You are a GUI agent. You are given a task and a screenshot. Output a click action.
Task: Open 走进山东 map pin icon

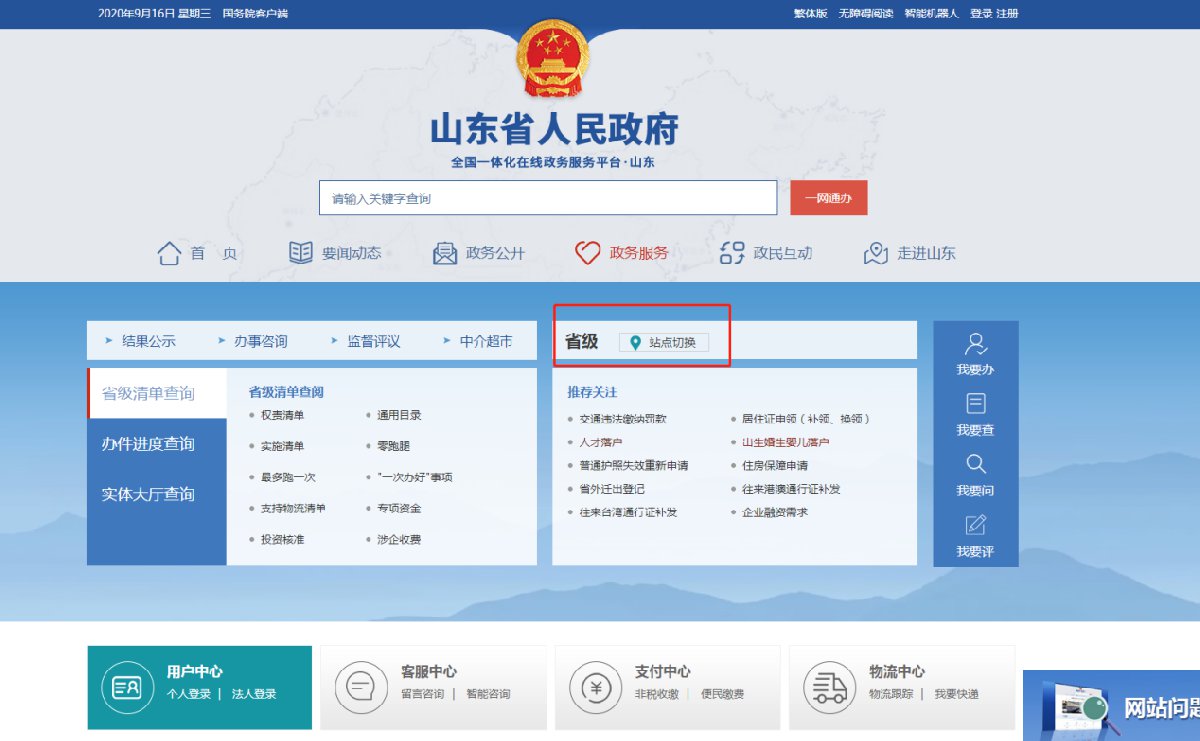(876, 253)
